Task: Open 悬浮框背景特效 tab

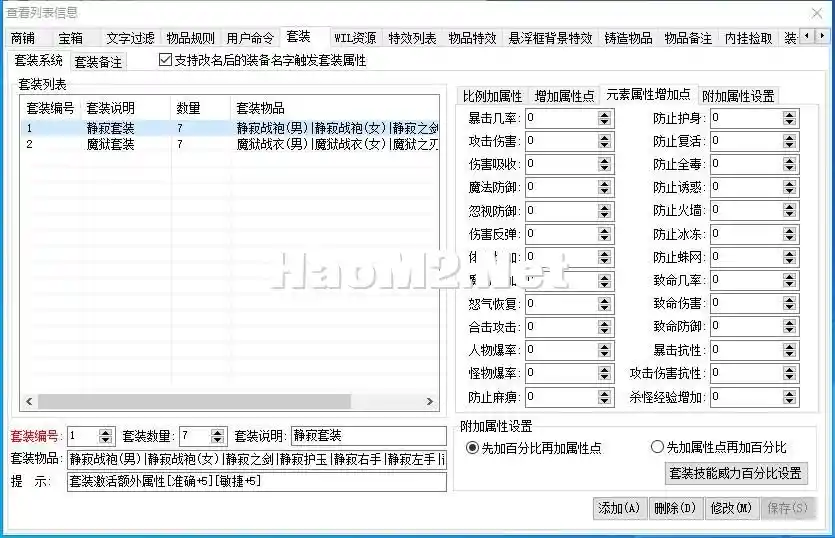Action: pyautogui.click(x=551, y=38)
